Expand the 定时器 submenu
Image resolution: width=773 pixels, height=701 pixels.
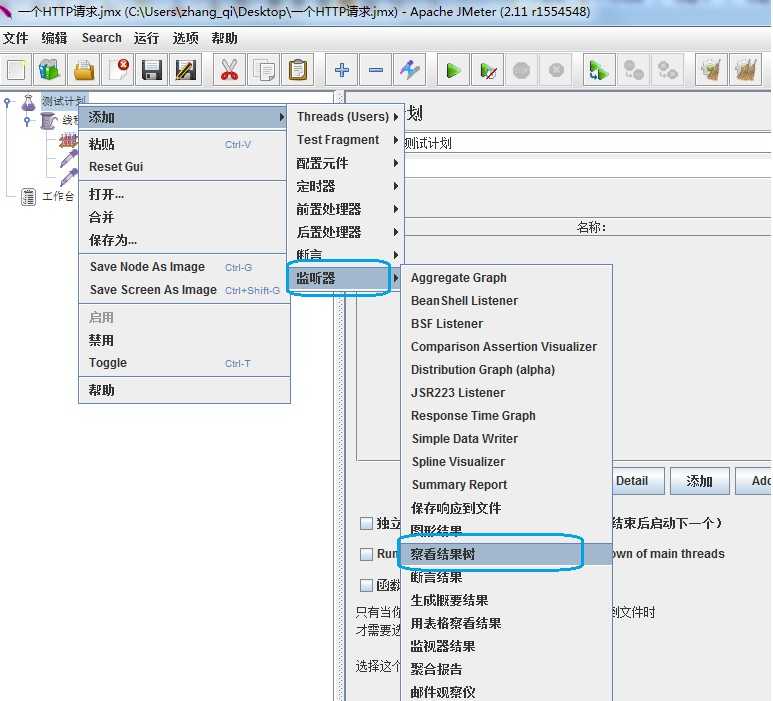pos(347,186)
